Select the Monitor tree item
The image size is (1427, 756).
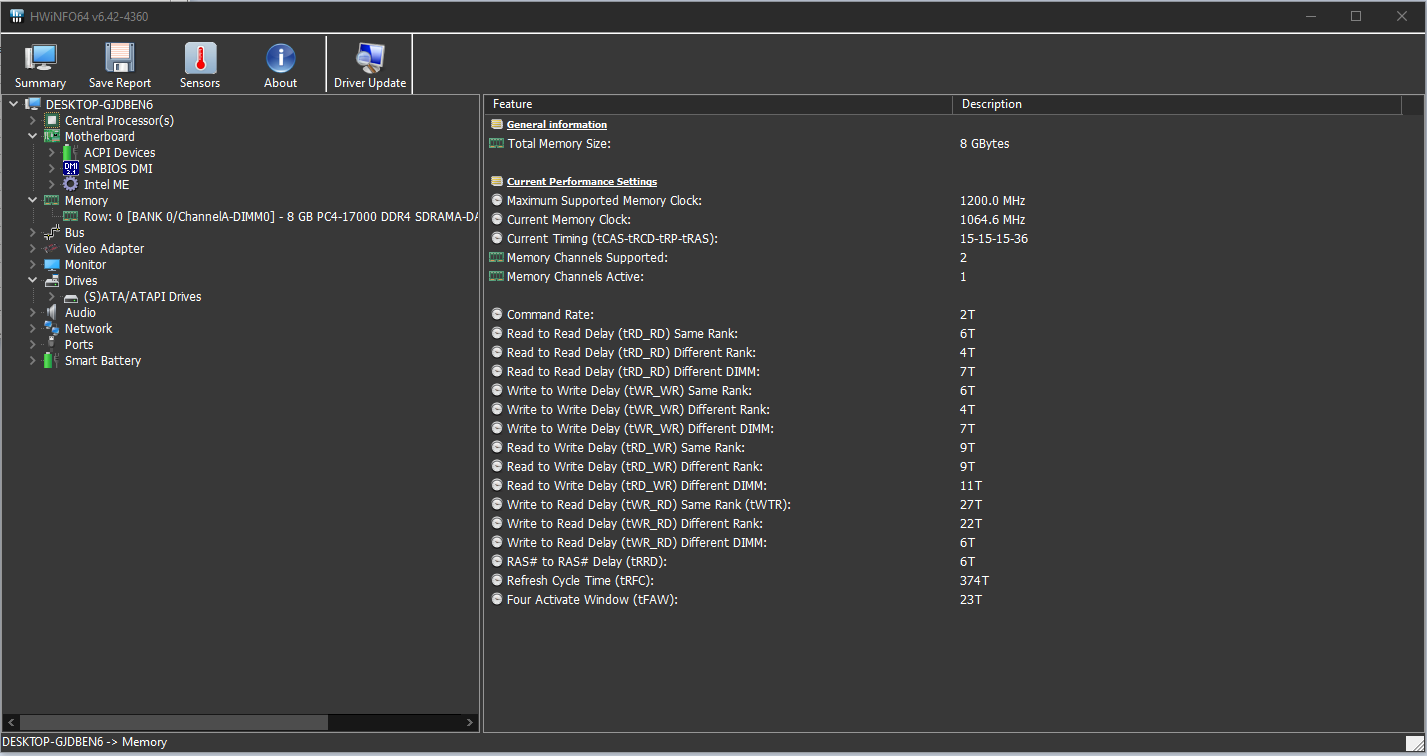point(85,264)
